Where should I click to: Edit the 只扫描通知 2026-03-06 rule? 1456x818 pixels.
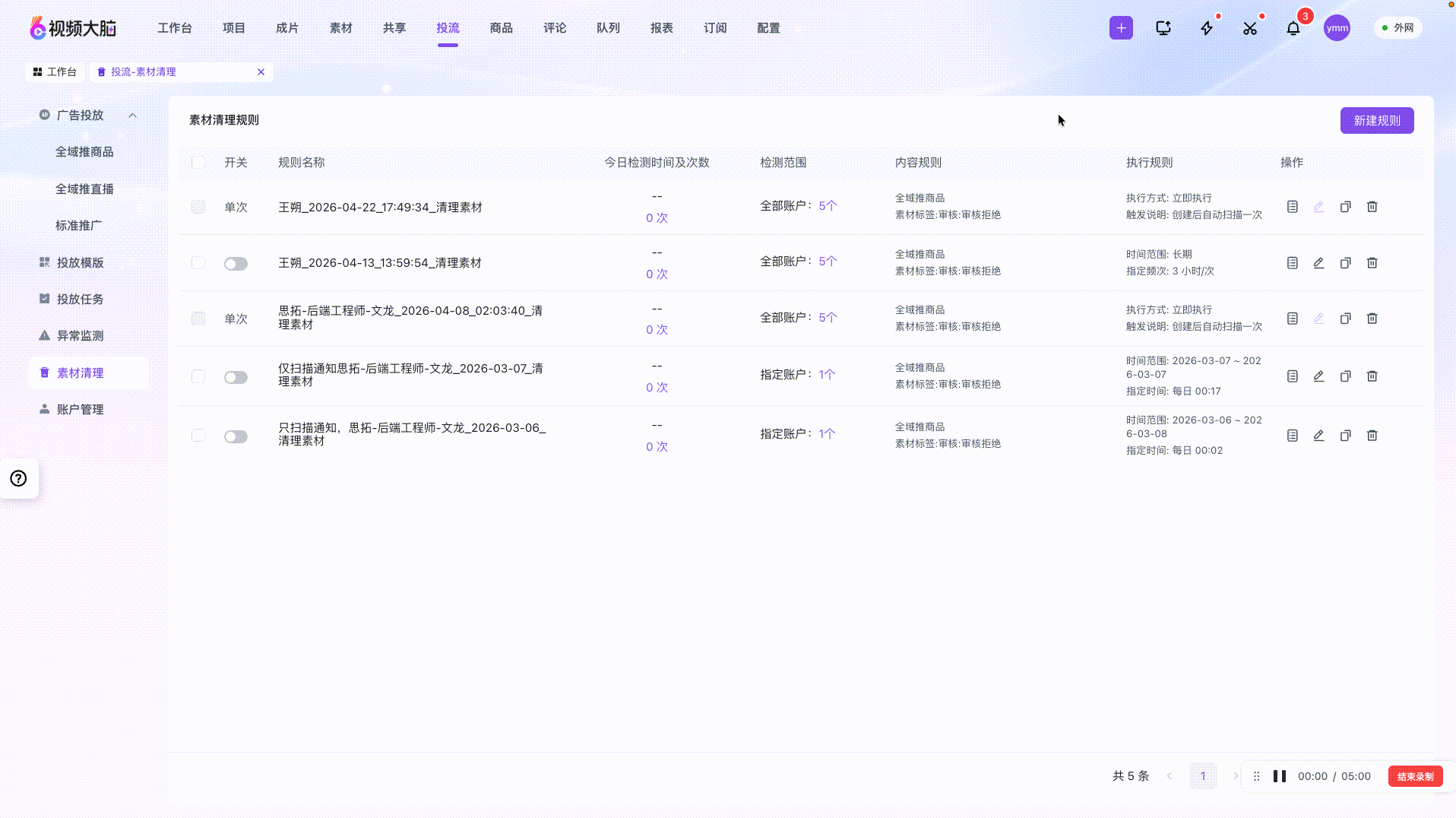coord(1318,436)
